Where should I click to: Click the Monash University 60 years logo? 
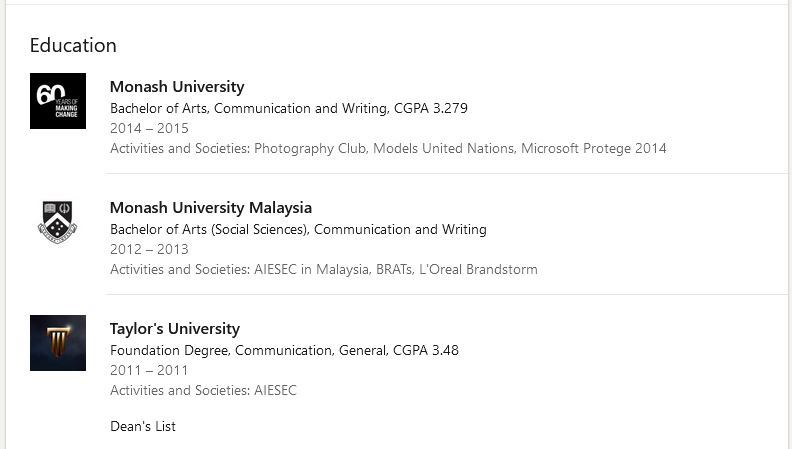pos(58,101)
